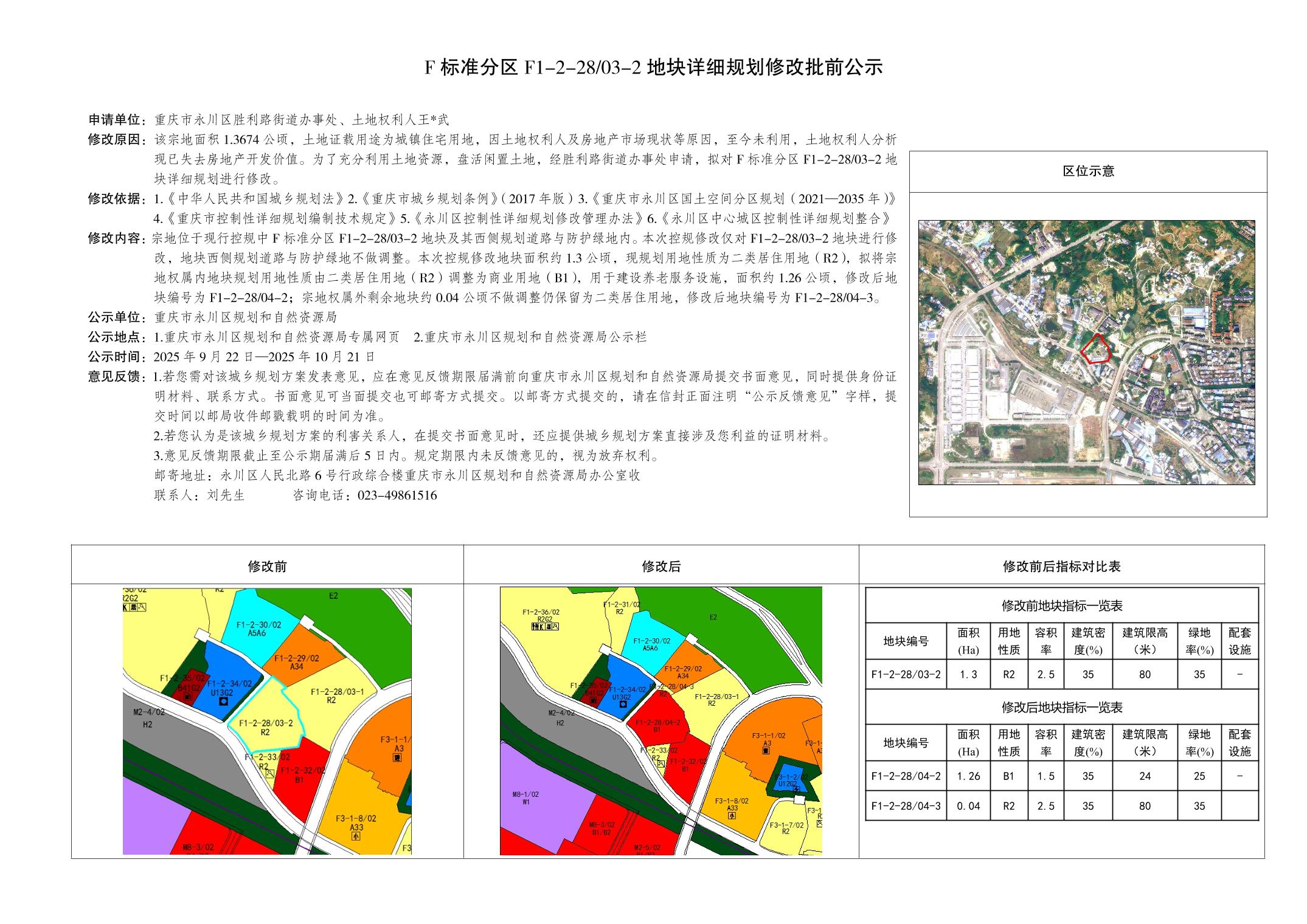The height and width of the screenshot is (924, 1307).
Task: Click the document title heading
Action: [653, 67]
